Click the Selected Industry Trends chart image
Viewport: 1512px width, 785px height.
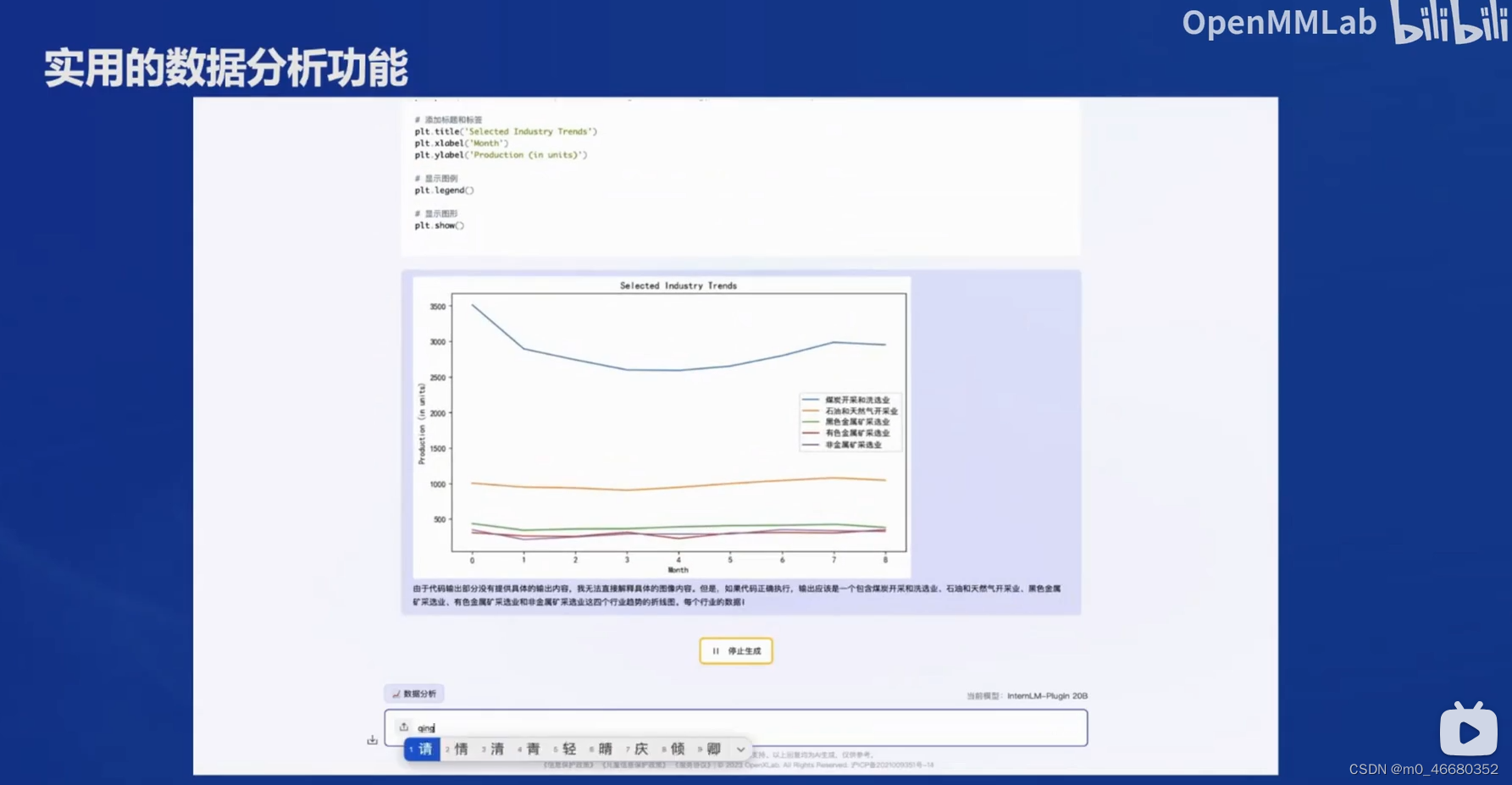pos(662,428)
